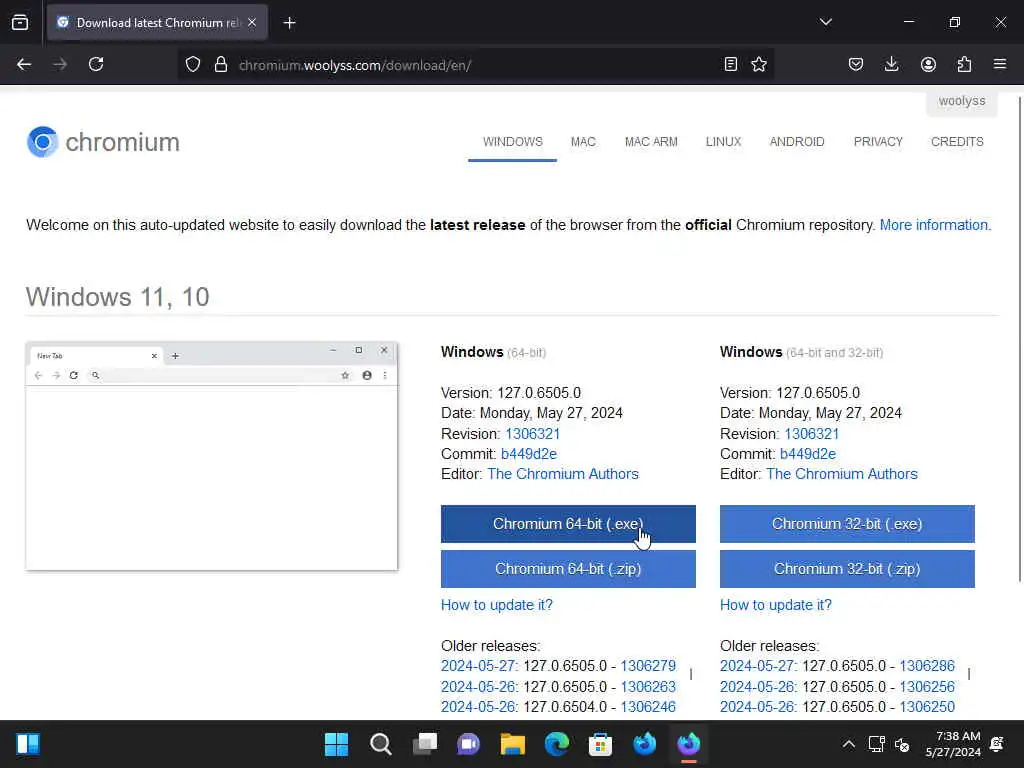Open older release revision 1306256
Screen dimensions: 1024x768
927,687
